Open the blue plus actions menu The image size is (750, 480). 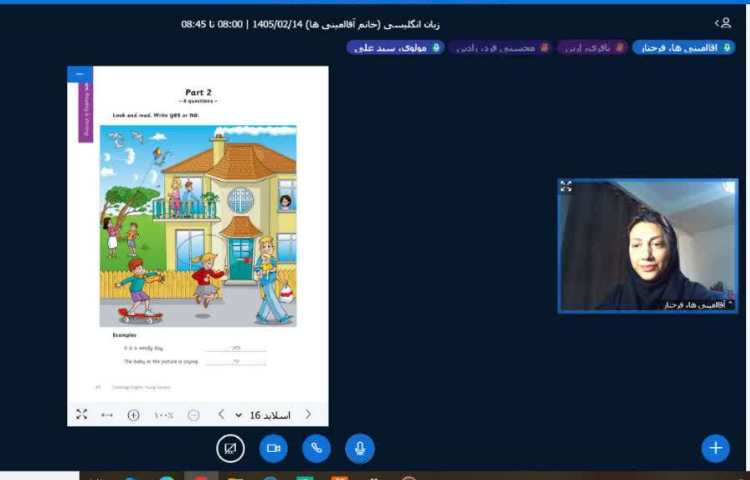click(716, 448)
